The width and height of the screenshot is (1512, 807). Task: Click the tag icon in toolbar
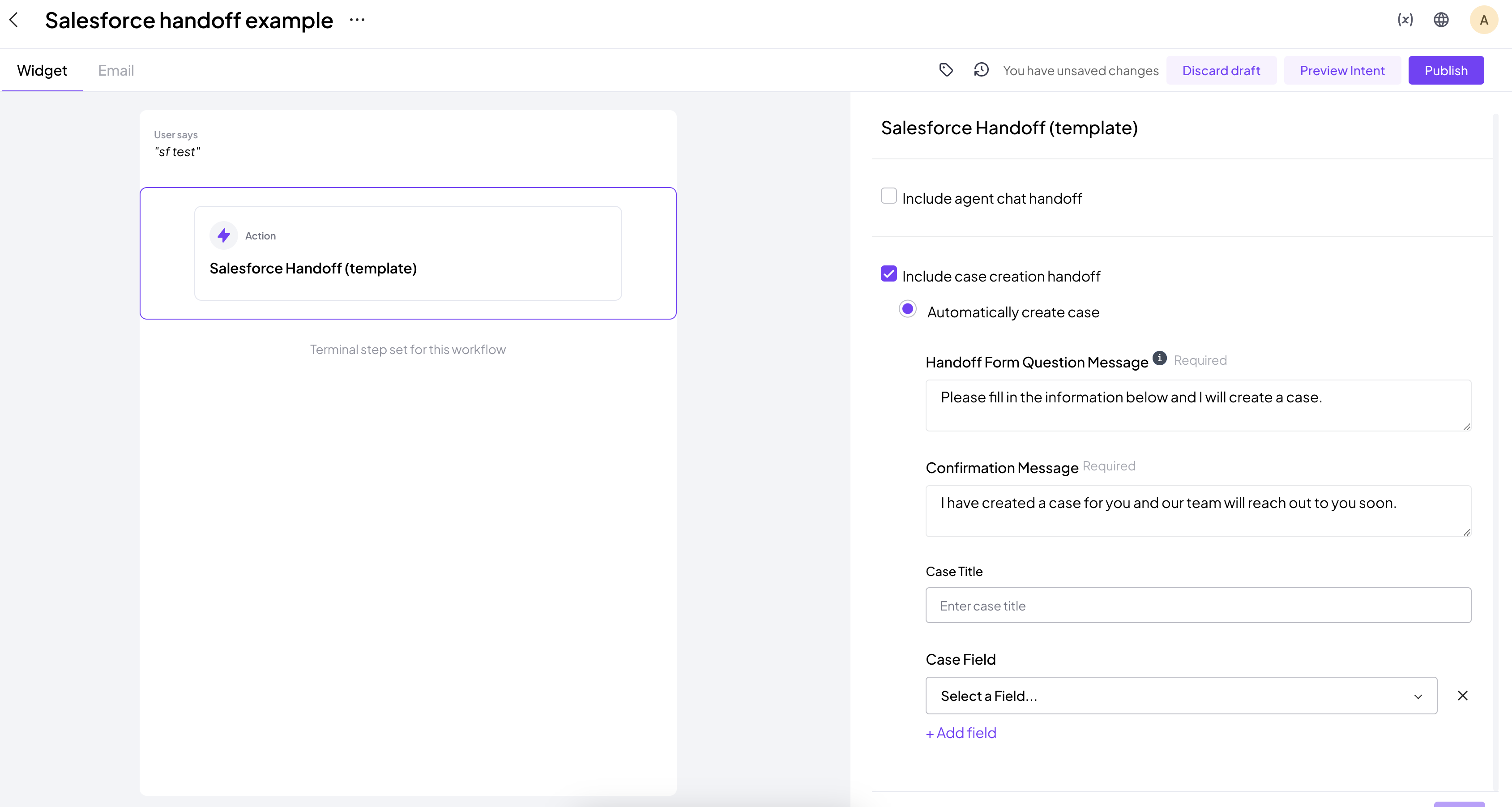click(x=946, y=70)
